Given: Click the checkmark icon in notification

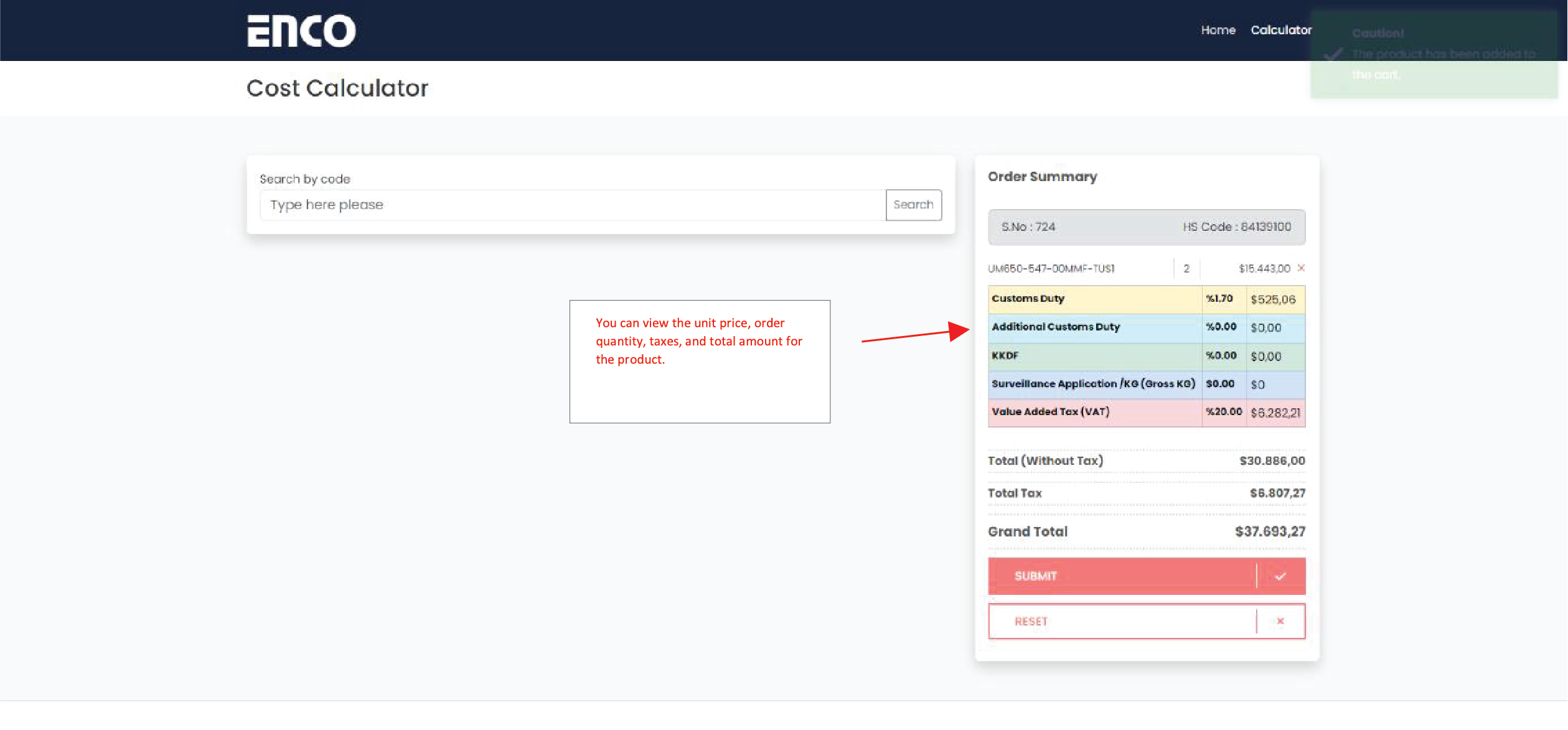Looking at the screenshot, I should pyautogui.click(x=1333, y=55).
